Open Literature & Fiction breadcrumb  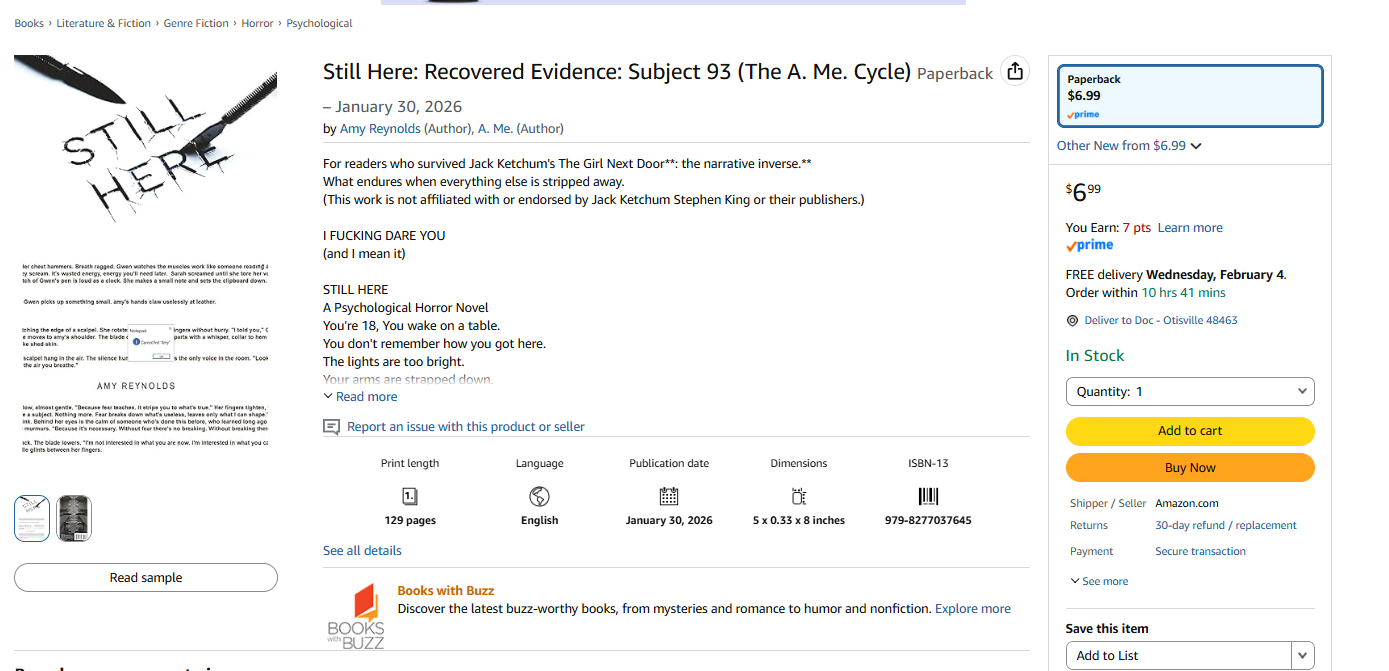coord(104,23)
